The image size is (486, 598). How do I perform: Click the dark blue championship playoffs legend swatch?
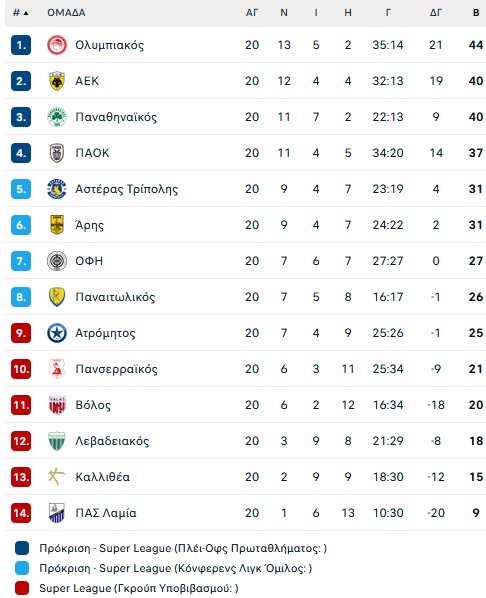pos(22,548)
